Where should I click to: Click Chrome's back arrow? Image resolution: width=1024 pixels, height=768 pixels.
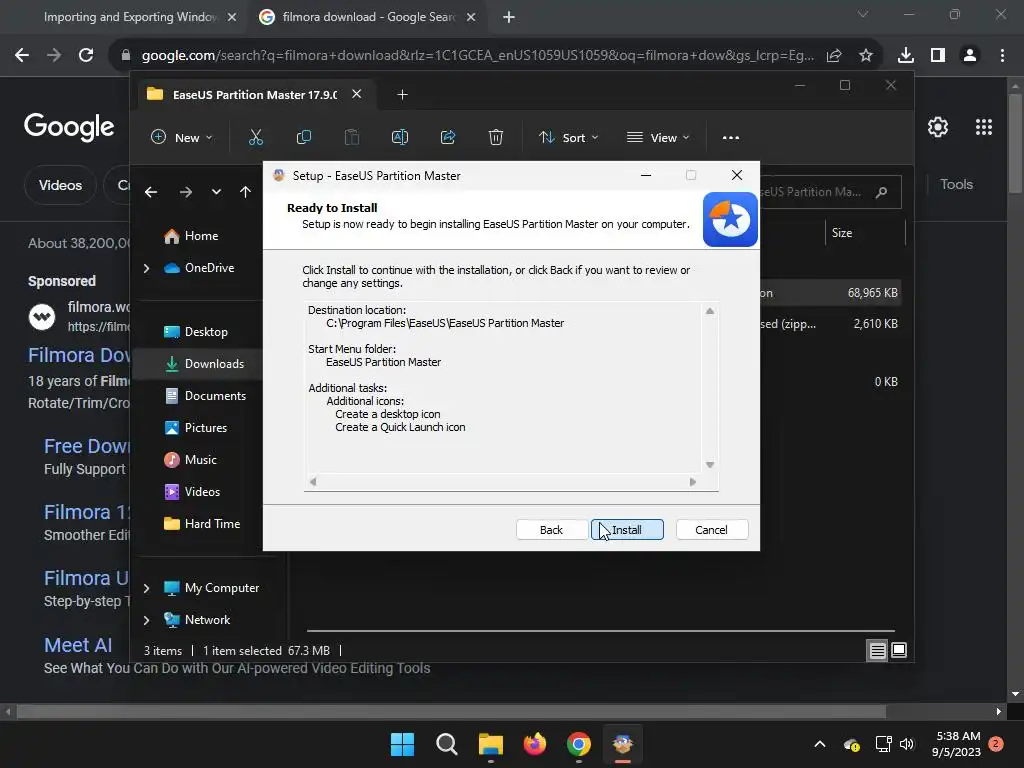coord(22,56)
